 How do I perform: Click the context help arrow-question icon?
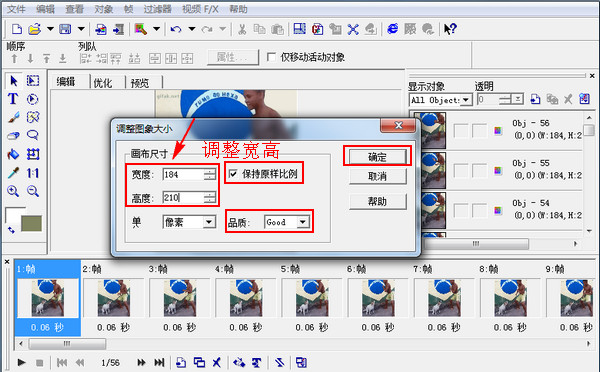pos(450,29)
